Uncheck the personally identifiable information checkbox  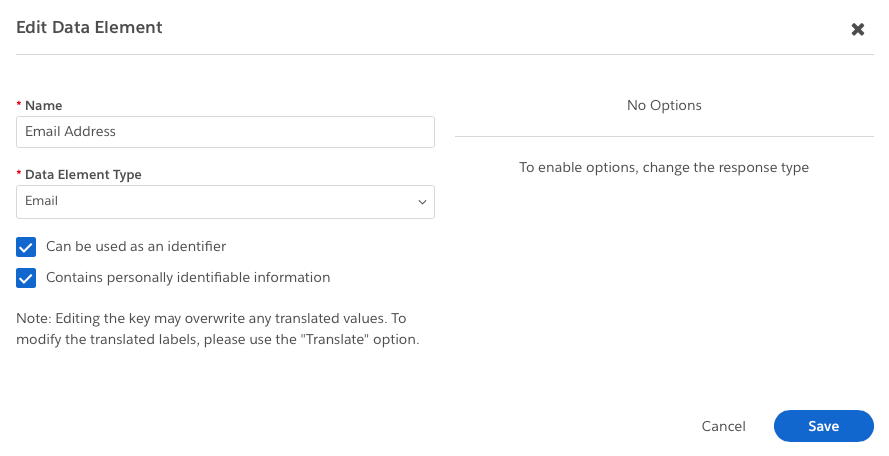pyautogui.click(x=27, y=278)
